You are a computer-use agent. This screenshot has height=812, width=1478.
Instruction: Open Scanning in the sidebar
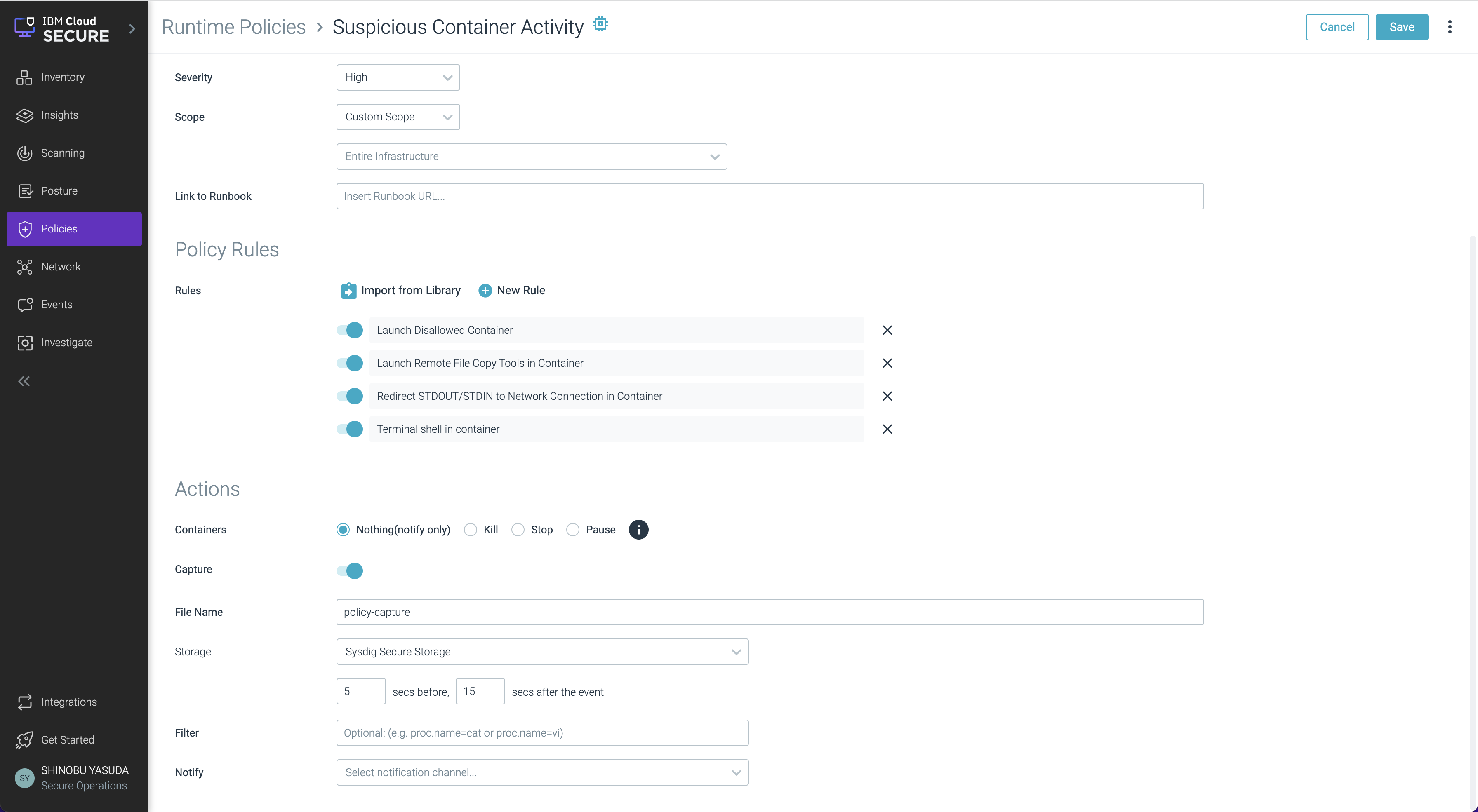pos(63,153)
